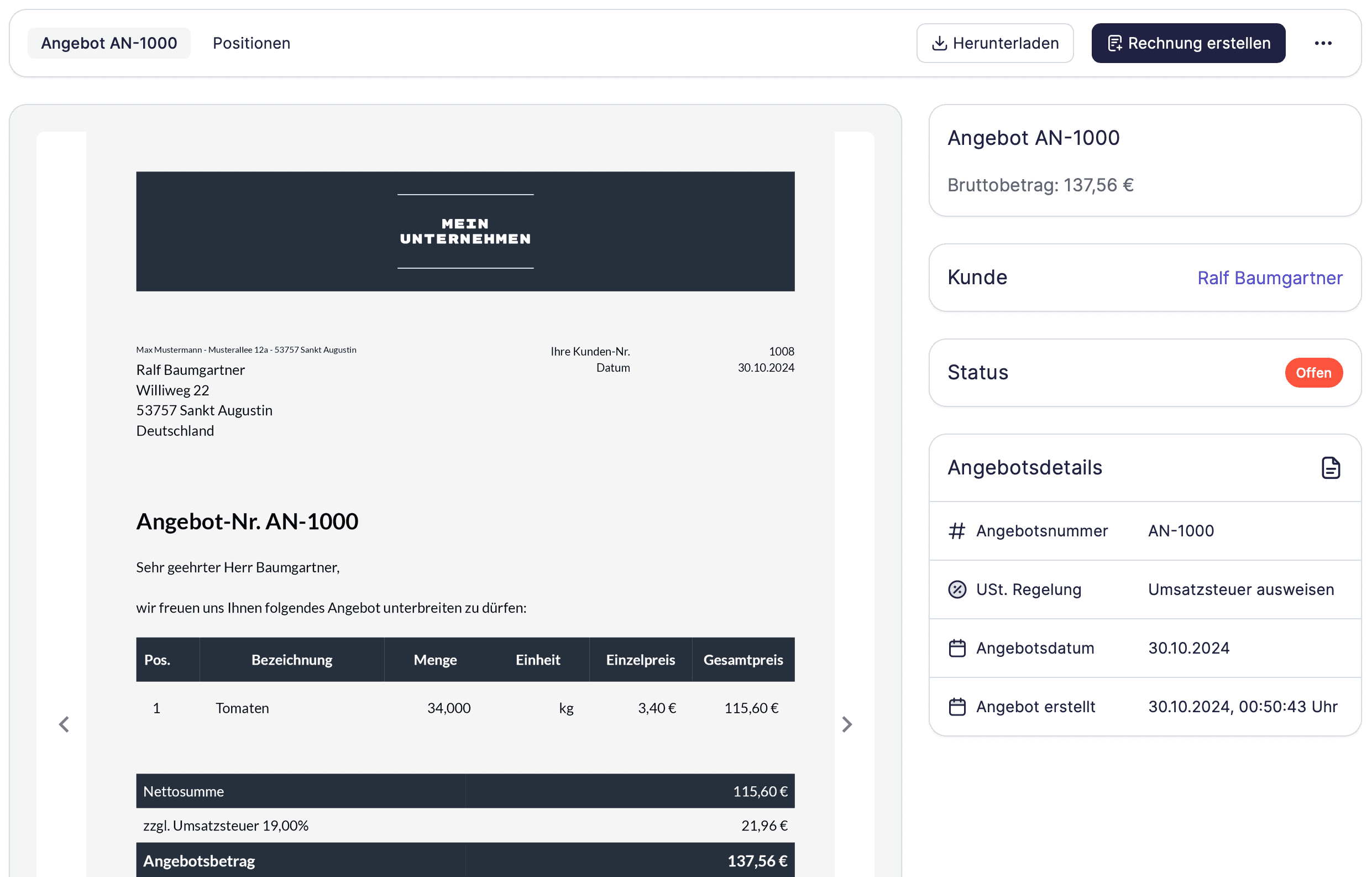This screenshot has height=877, width=1372.
Task: Click zzgl. Umsatzsteuer 19,00% row
Action: (x=465, y=826)
